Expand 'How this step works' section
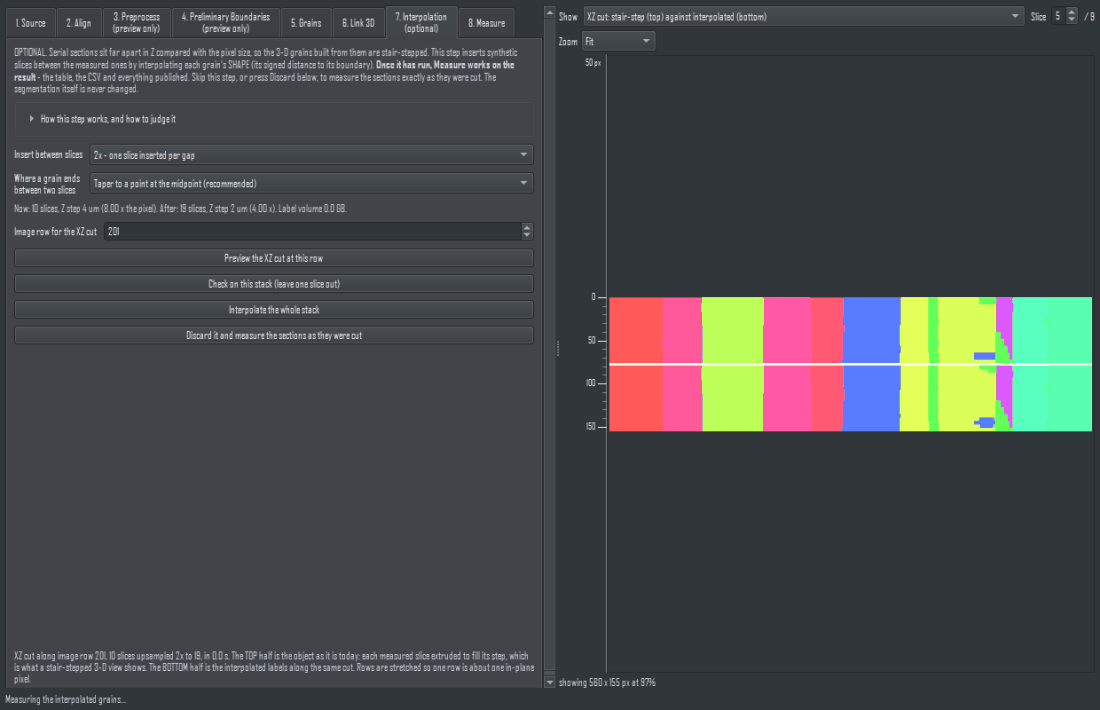The height and width of the screenshot is (710, 1100). pos(102,119)
